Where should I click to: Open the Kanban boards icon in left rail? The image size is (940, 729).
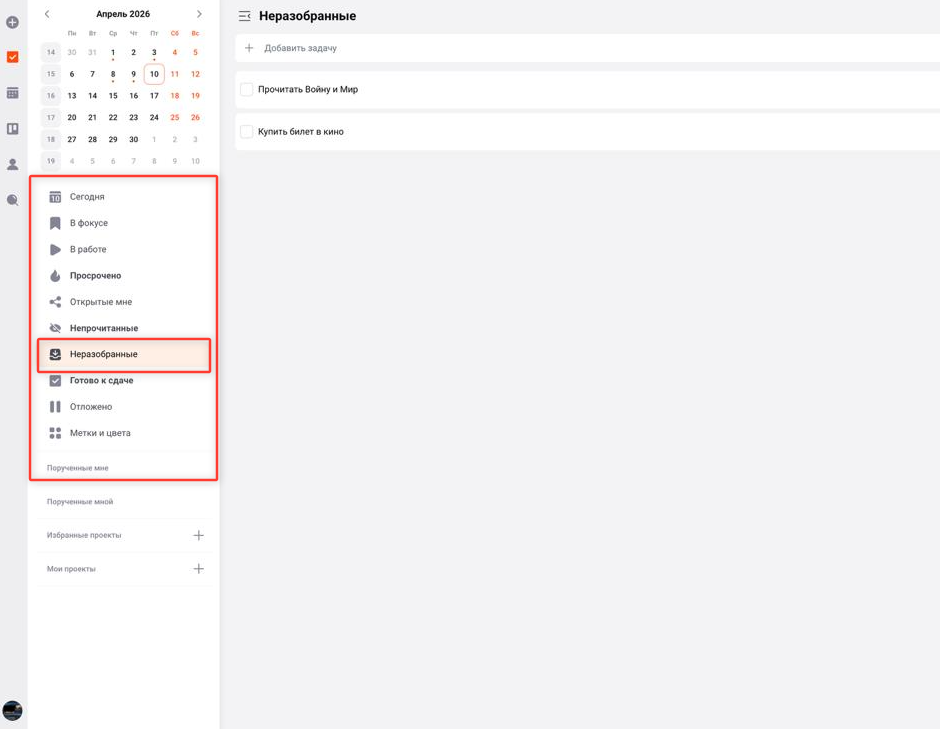tap(12, 126)
